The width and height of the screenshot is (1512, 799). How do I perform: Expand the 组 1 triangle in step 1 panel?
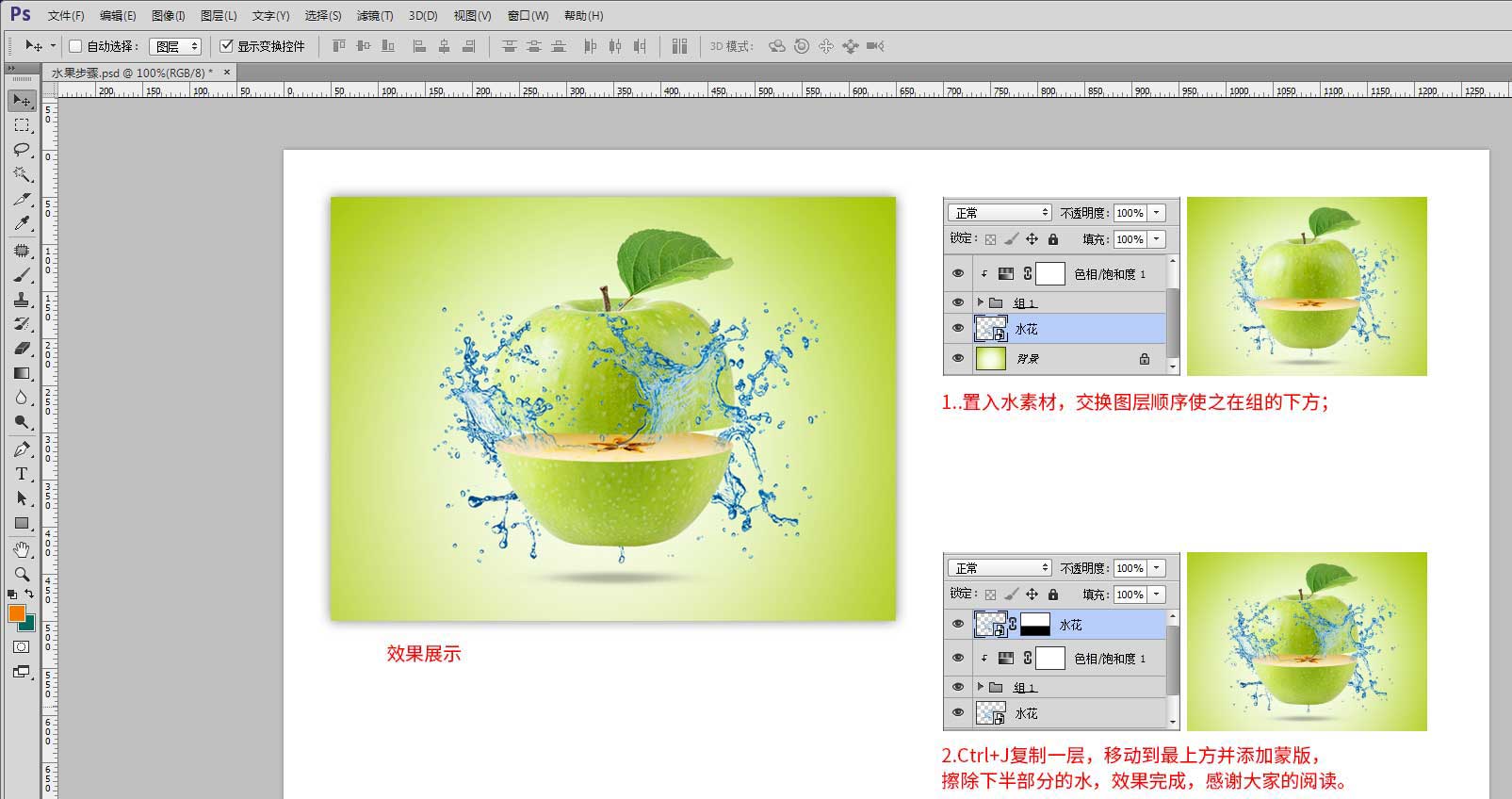(981, 302)
